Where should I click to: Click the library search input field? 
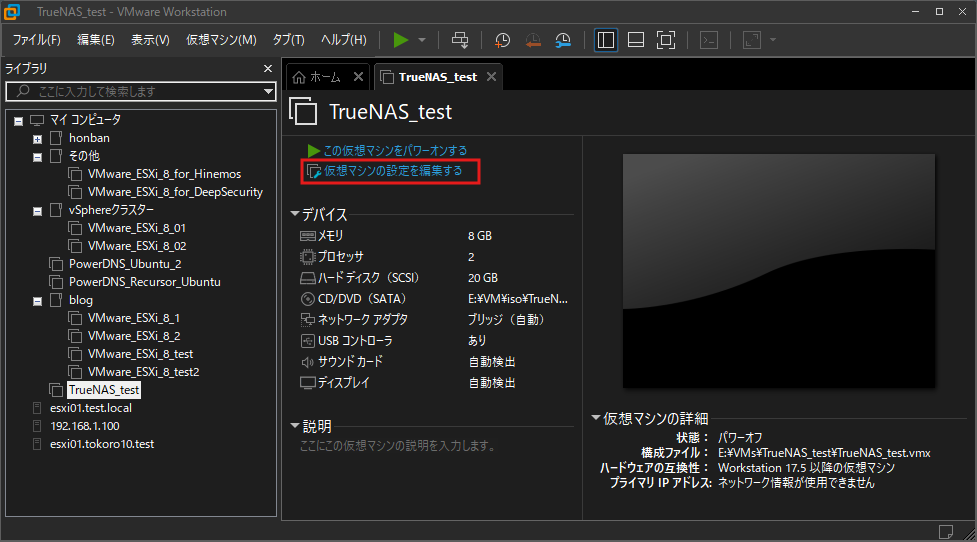(140, 92)
